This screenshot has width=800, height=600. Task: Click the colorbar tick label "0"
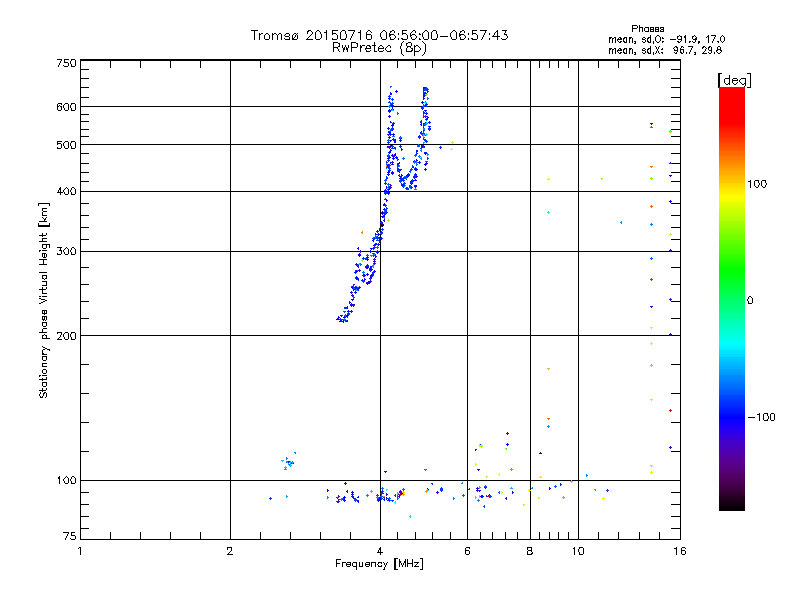click(x=750, y=301)
